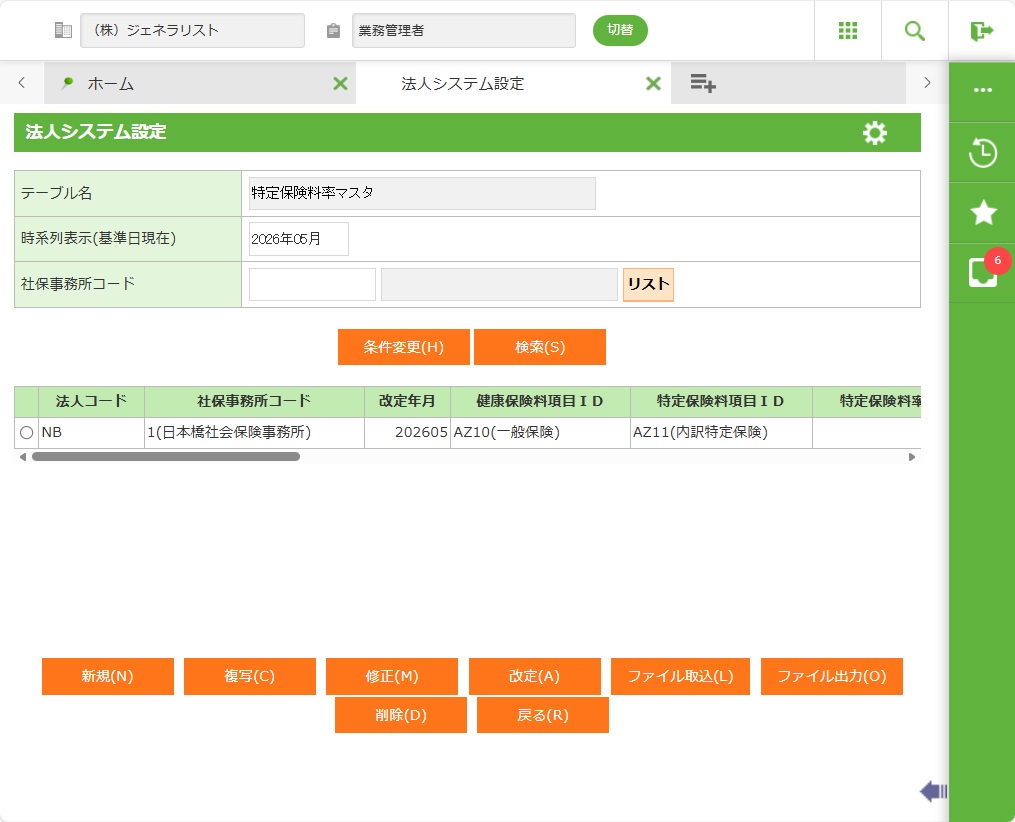Select the radio button for NB row
Image resolution: width=1015 pixels, height=822 pixels.
(x=26, y=433)
